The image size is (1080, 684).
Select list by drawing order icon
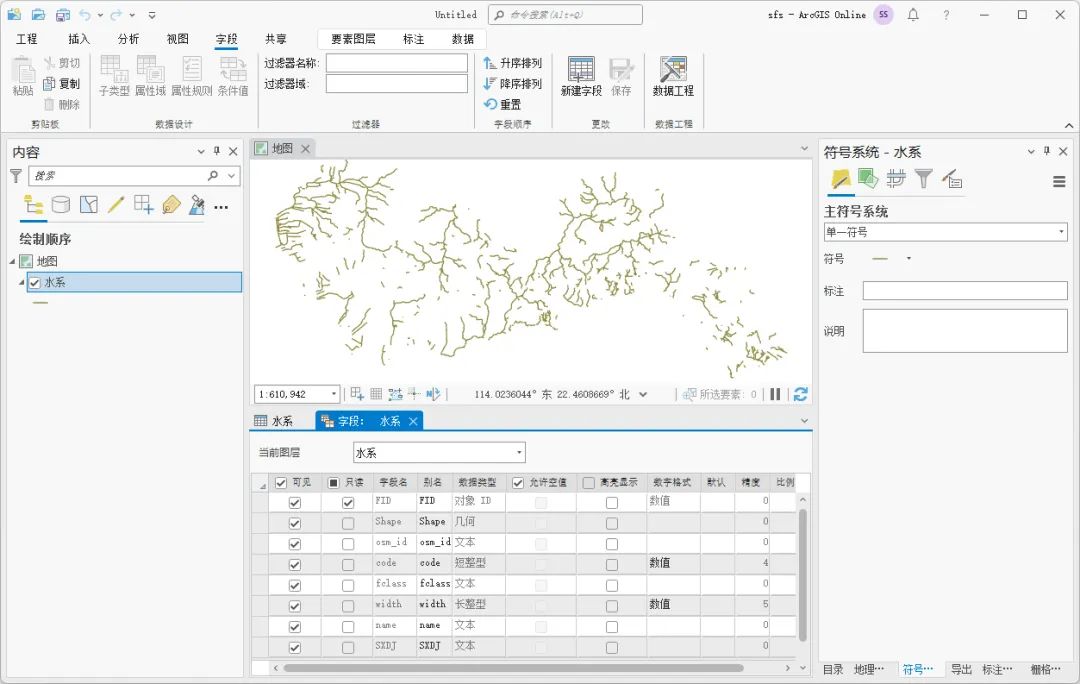click(x=33, y=205)
